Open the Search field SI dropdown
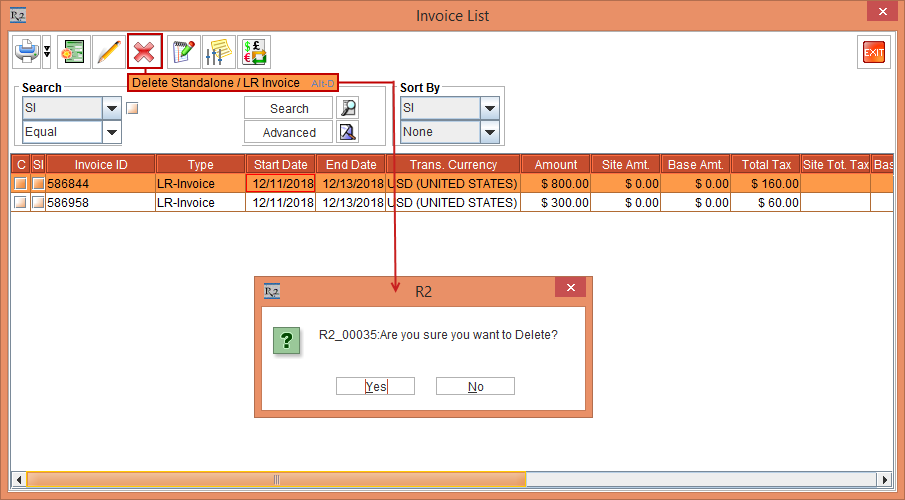This screenshot has width=905, height=500. [111, 108]
